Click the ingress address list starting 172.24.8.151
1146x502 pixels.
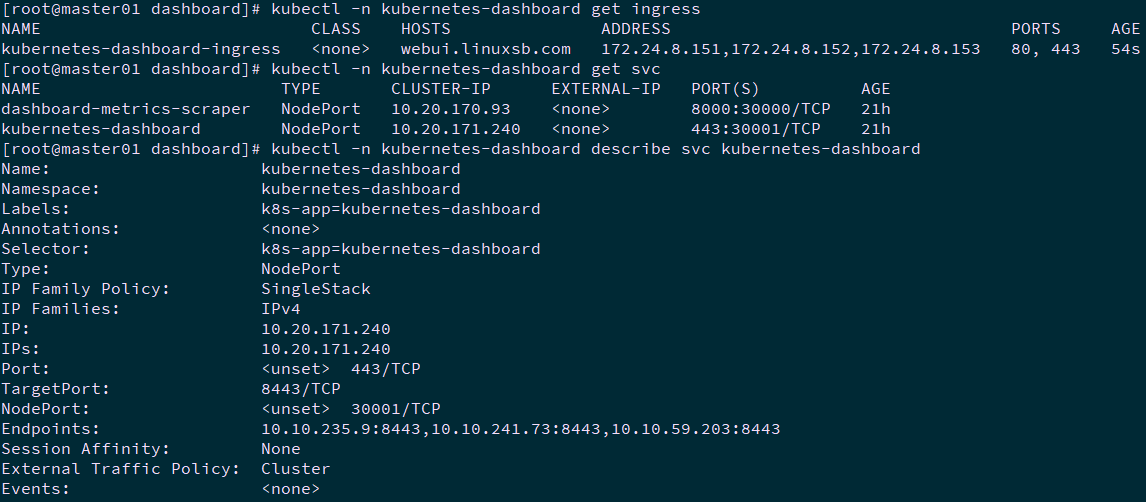790,49
